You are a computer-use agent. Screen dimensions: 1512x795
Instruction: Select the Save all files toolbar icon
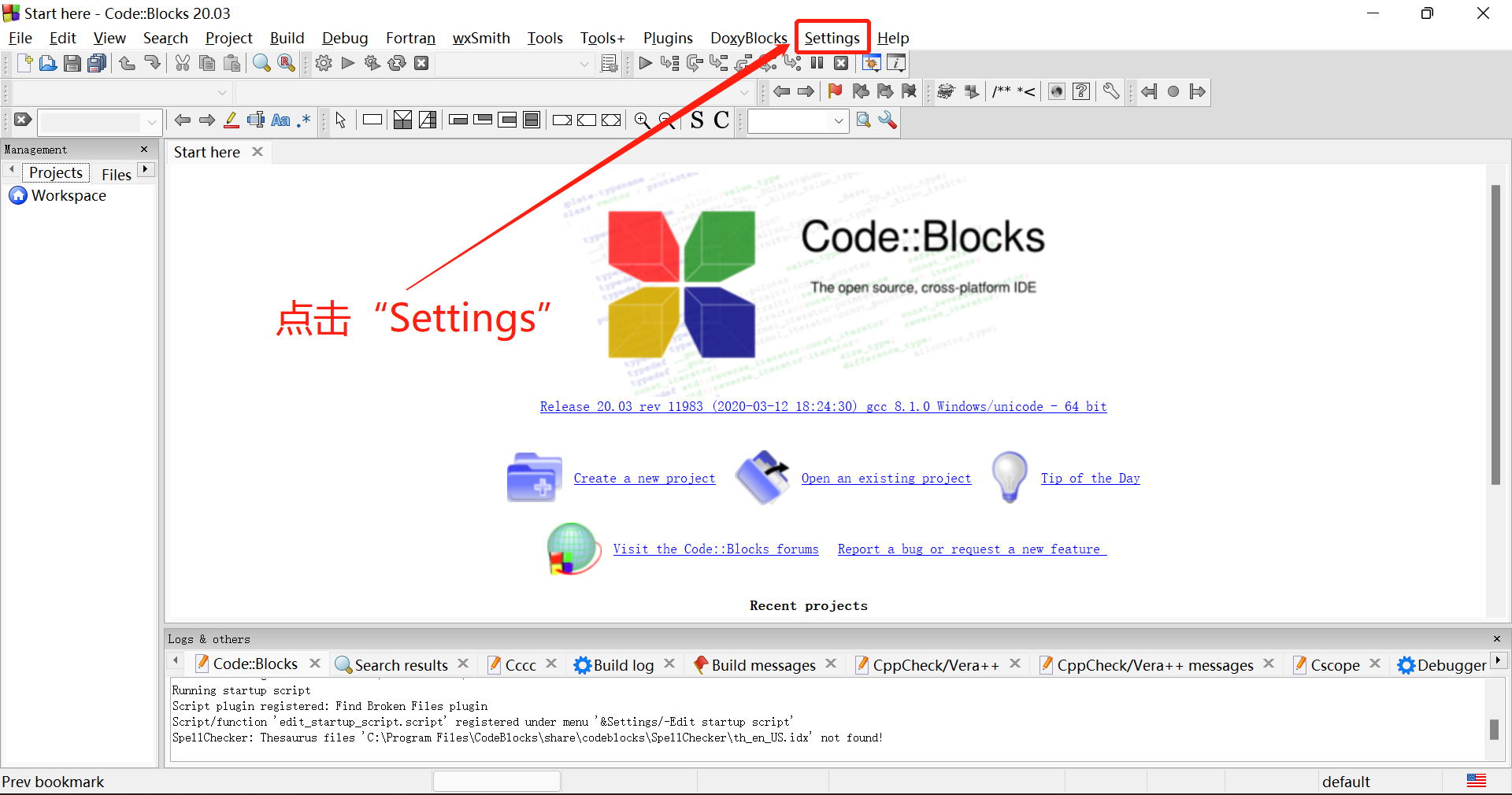point(96,63)
